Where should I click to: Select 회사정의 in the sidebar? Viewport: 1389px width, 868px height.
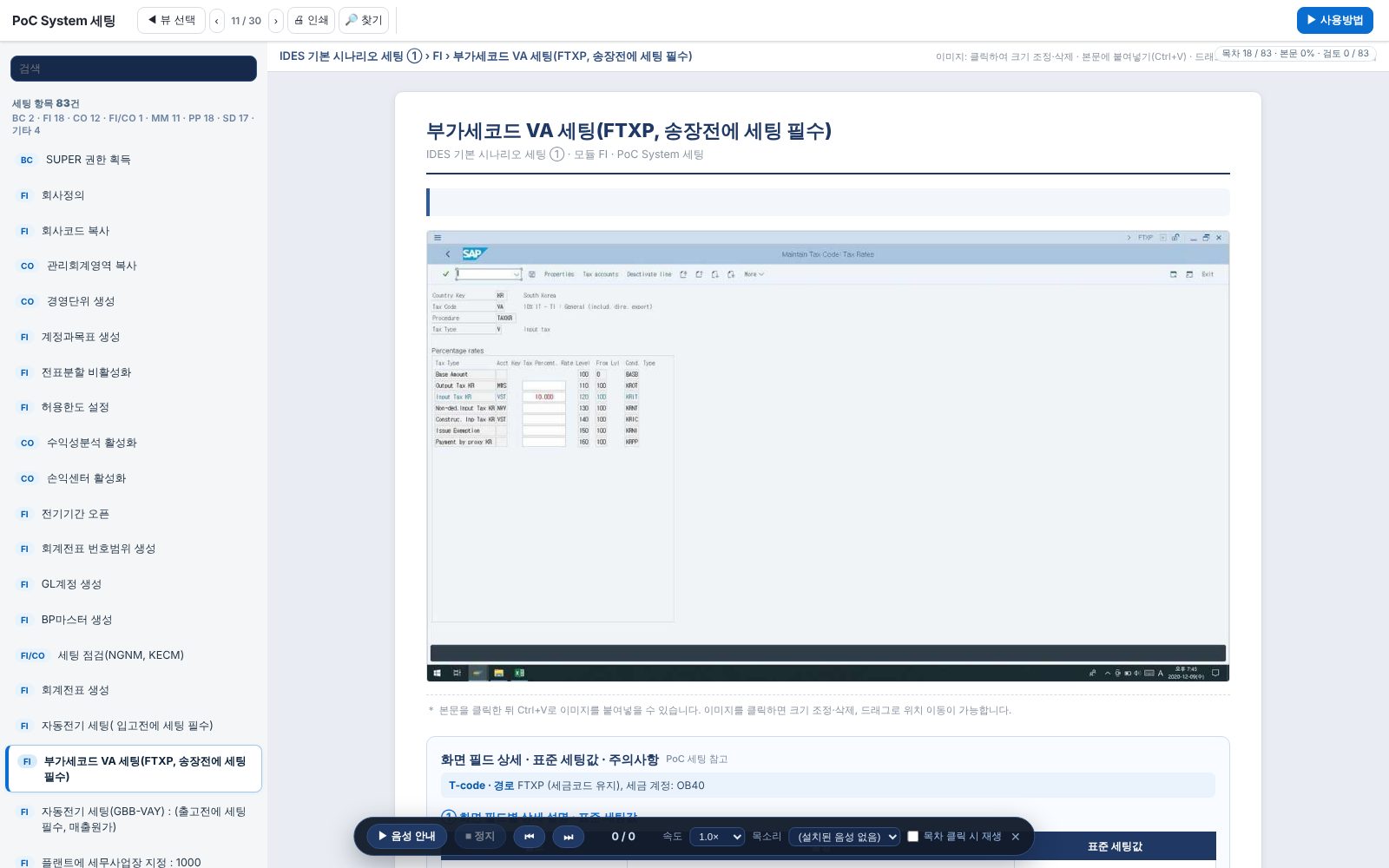[134, 195]
